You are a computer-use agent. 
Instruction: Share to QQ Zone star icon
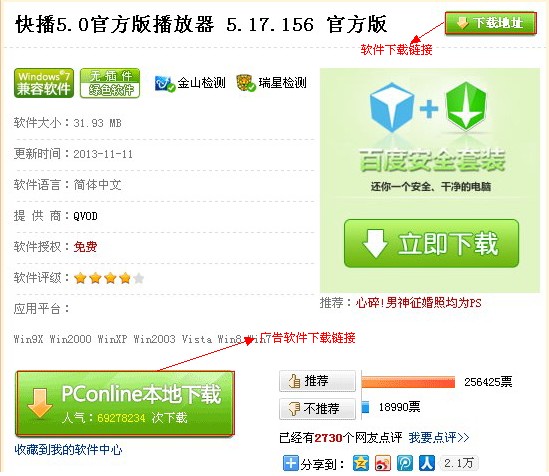[361, 463]
